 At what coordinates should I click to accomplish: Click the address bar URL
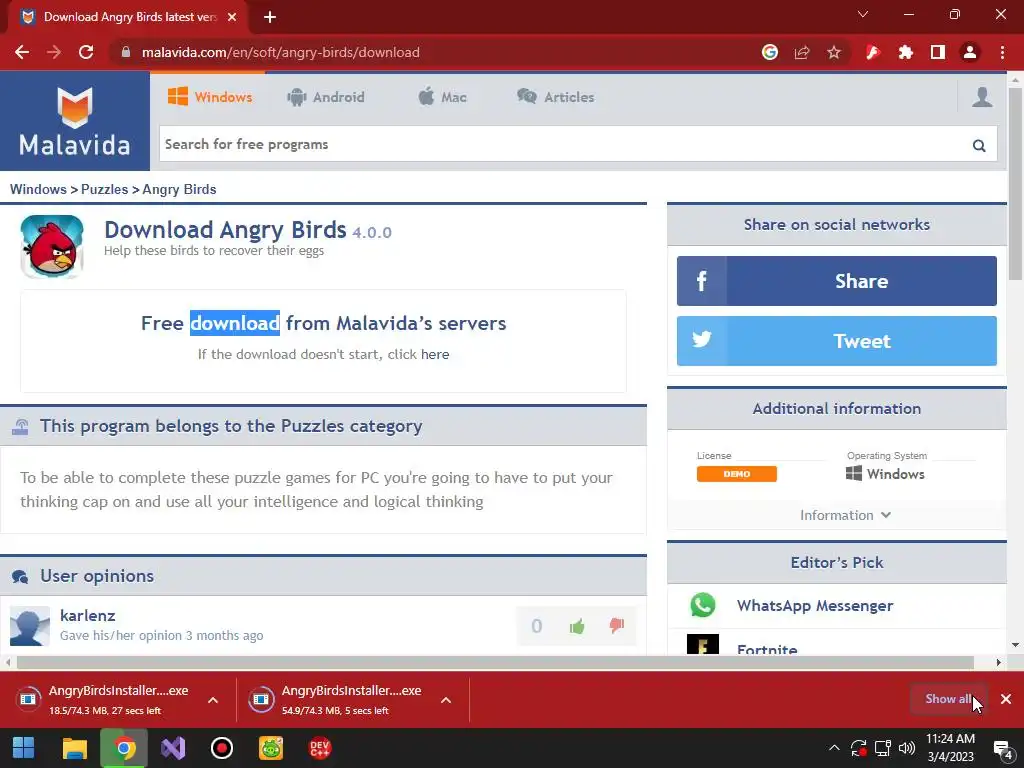click(x=281, y=52)
